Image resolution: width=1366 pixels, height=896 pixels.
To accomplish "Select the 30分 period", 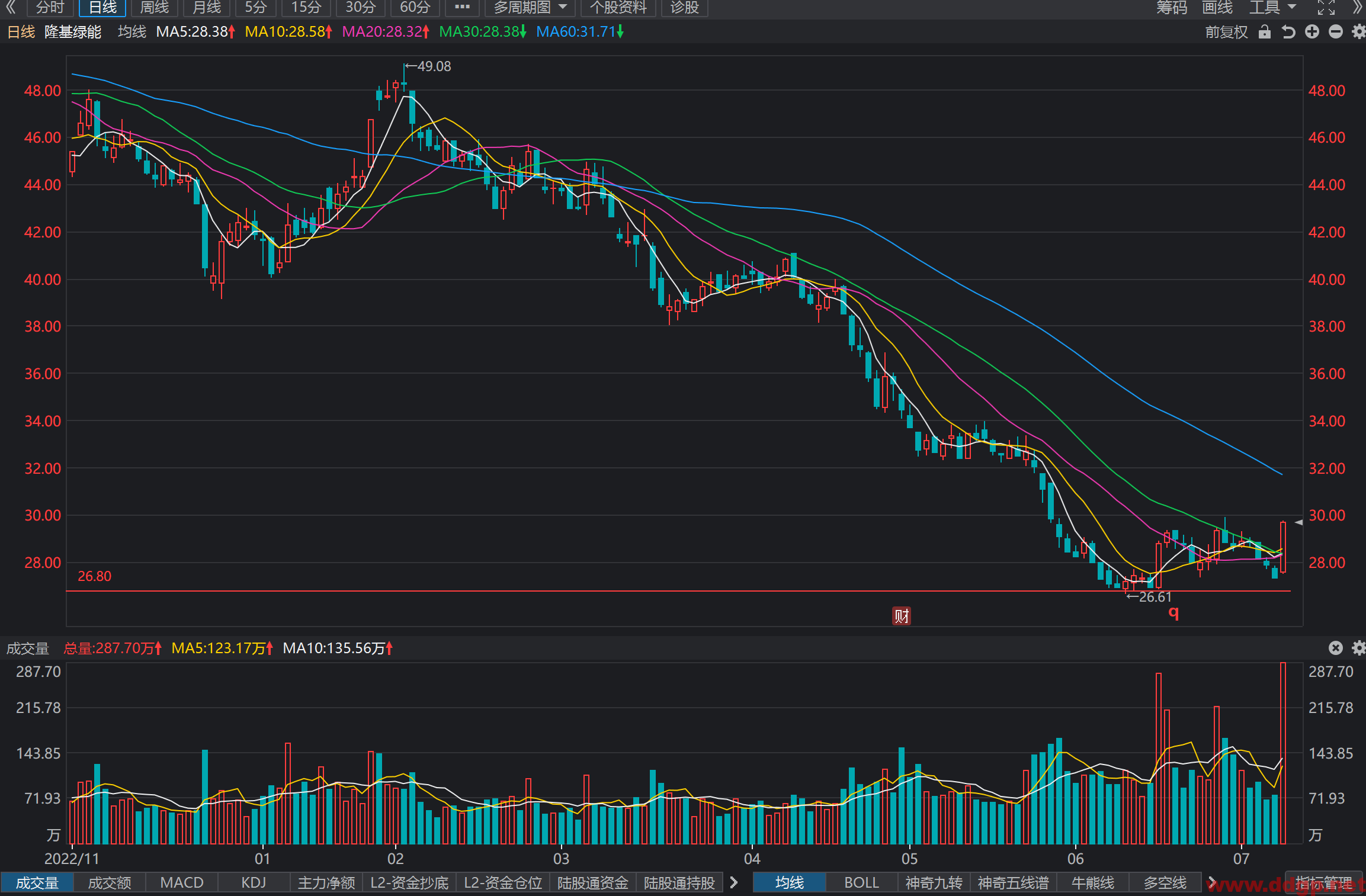I will click(x=361, y=7).
